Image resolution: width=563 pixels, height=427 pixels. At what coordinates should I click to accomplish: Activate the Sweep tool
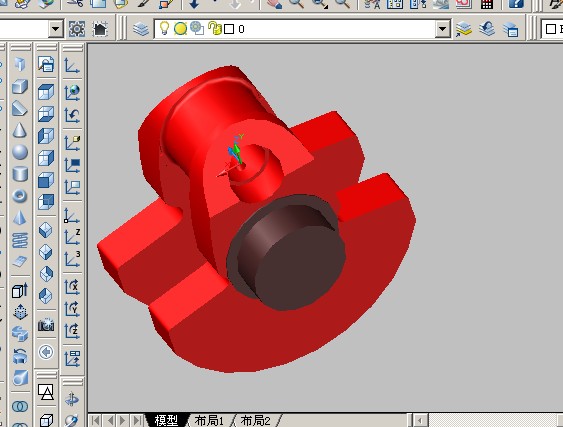pyautogui.click(x=20, y=334)
